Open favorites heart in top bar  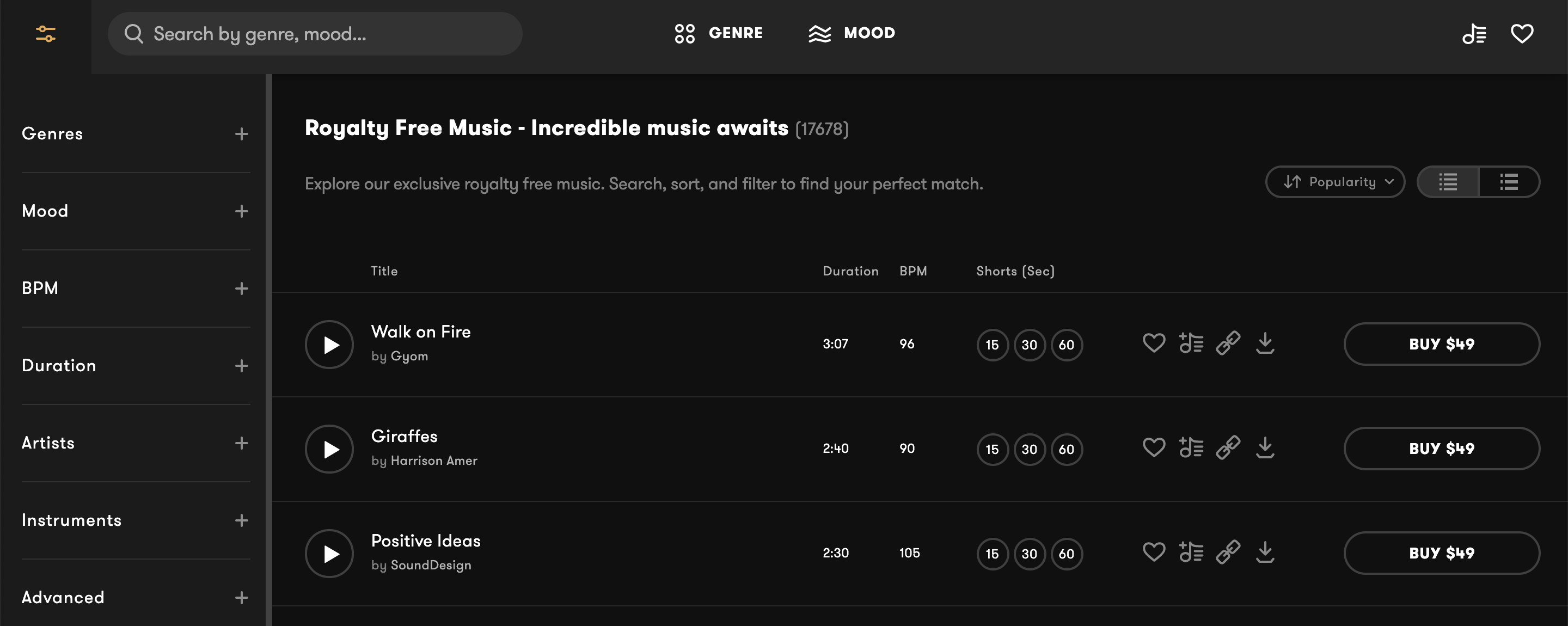(x=1522, y=34)
